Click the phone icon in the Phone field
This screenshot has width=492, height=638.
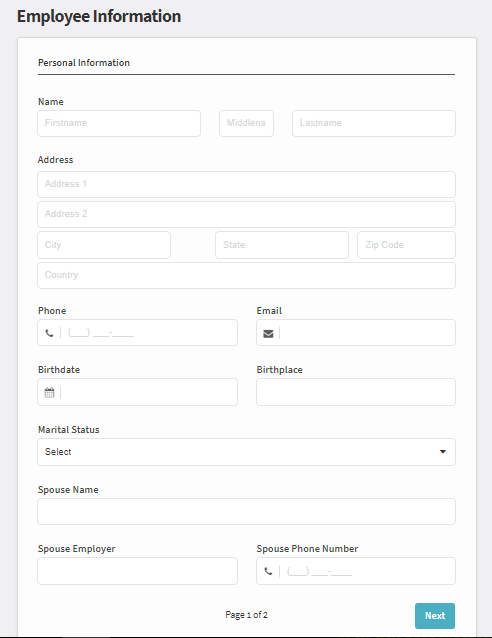coord(49,333)
